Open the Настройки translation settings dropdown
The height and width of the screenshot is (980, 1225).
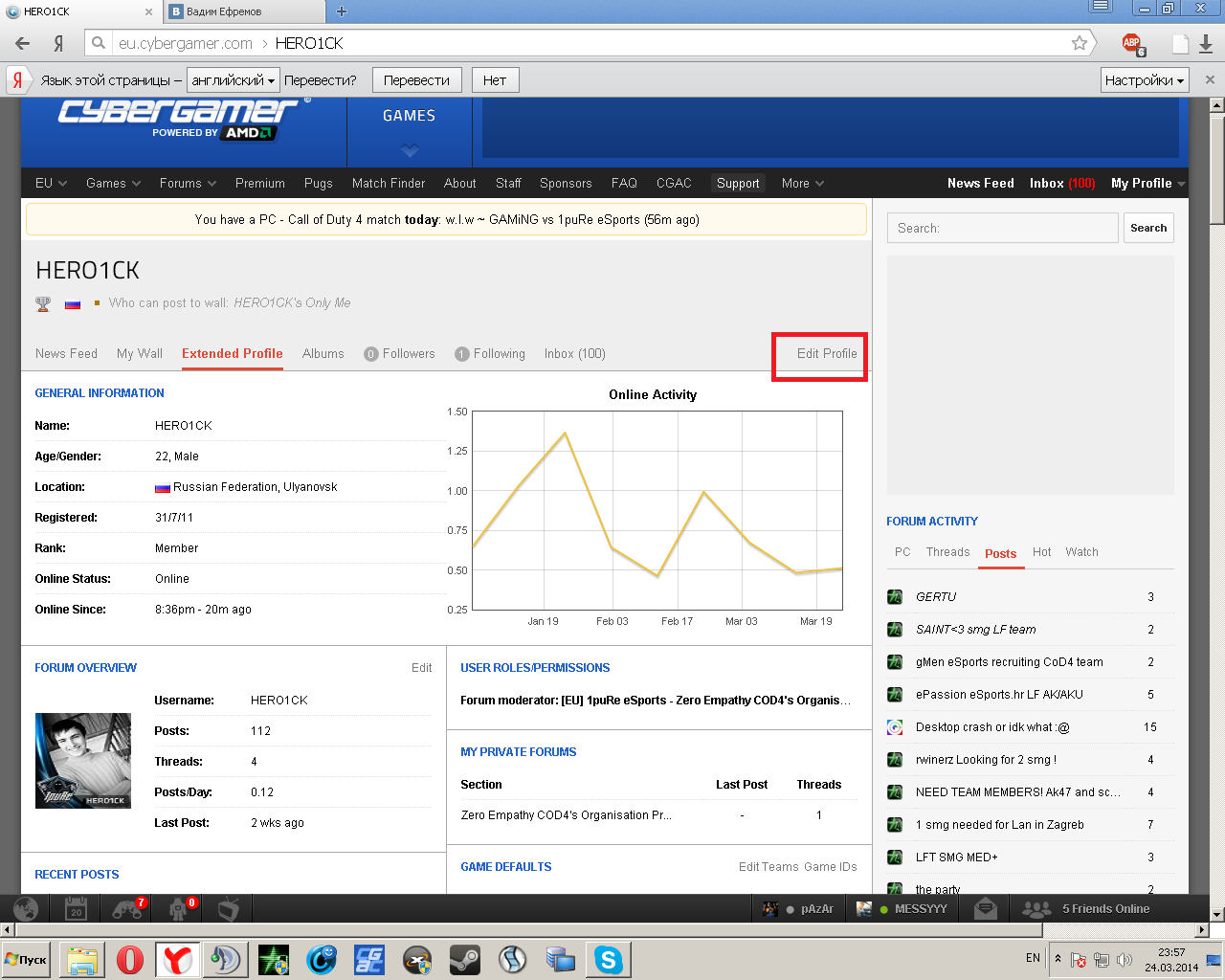(1145, 80)
